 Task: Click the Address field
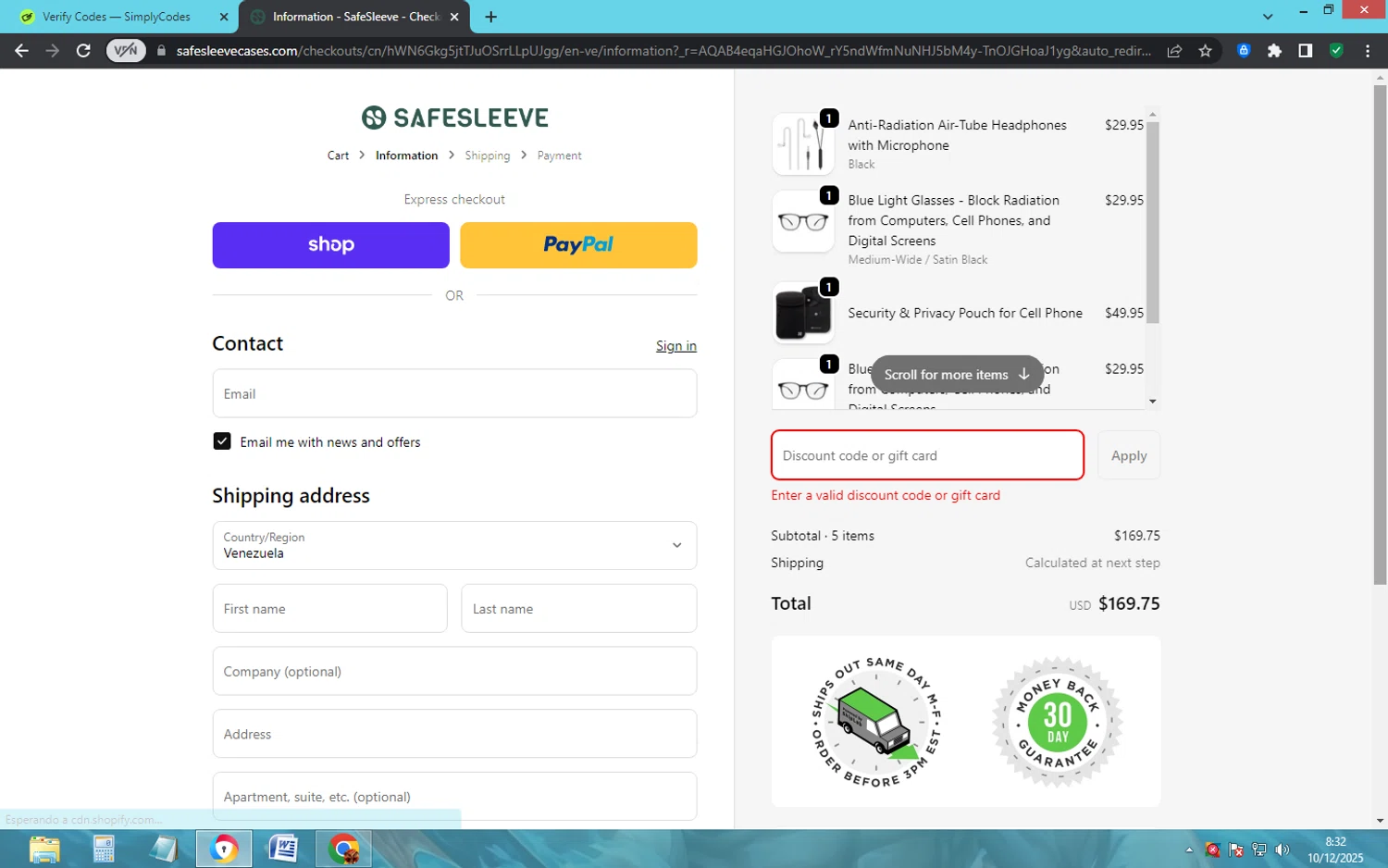click(454, 734)
